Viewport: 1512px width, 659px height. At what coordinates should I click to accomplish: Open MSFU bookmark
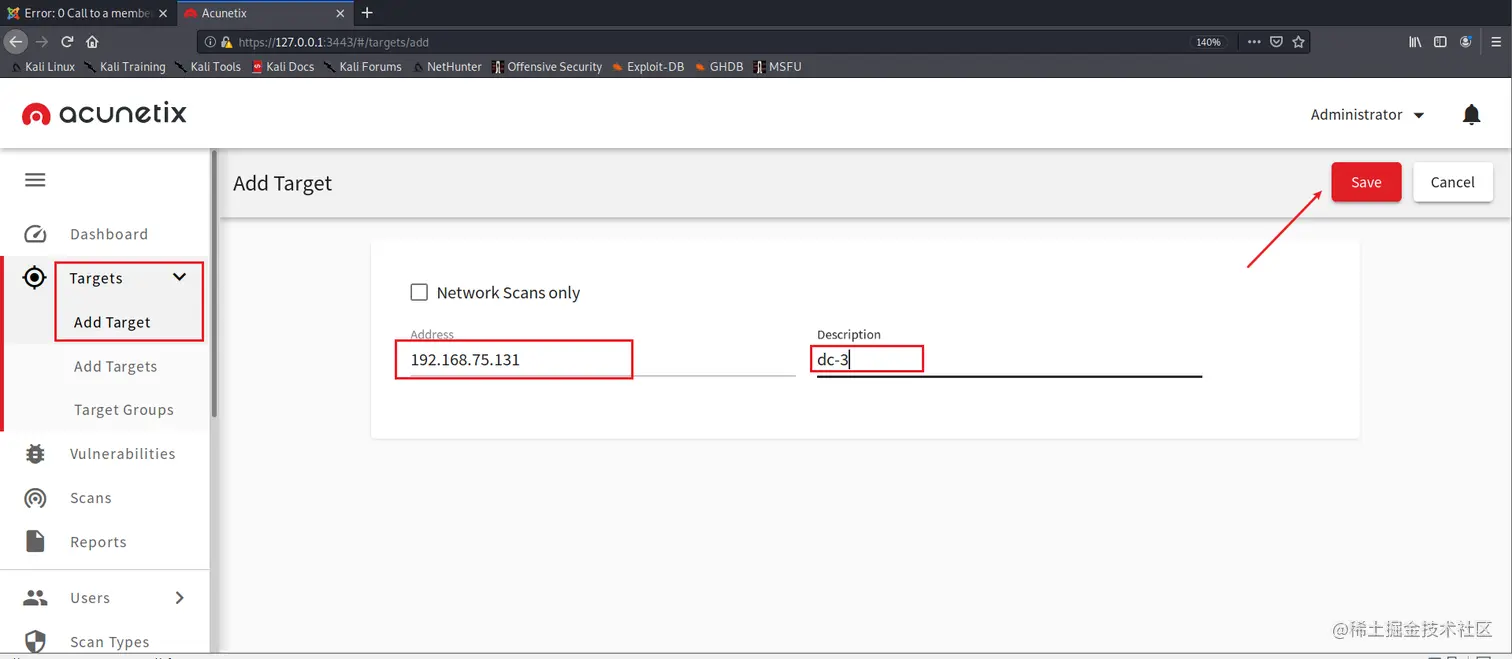777,67
